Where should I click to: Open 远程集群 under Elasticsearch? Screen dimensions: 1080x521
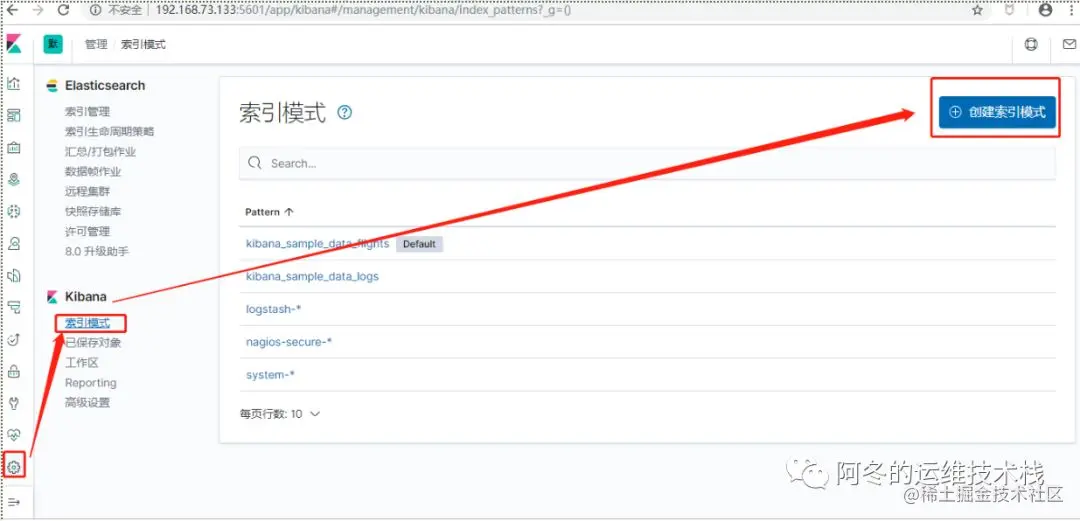87,192
